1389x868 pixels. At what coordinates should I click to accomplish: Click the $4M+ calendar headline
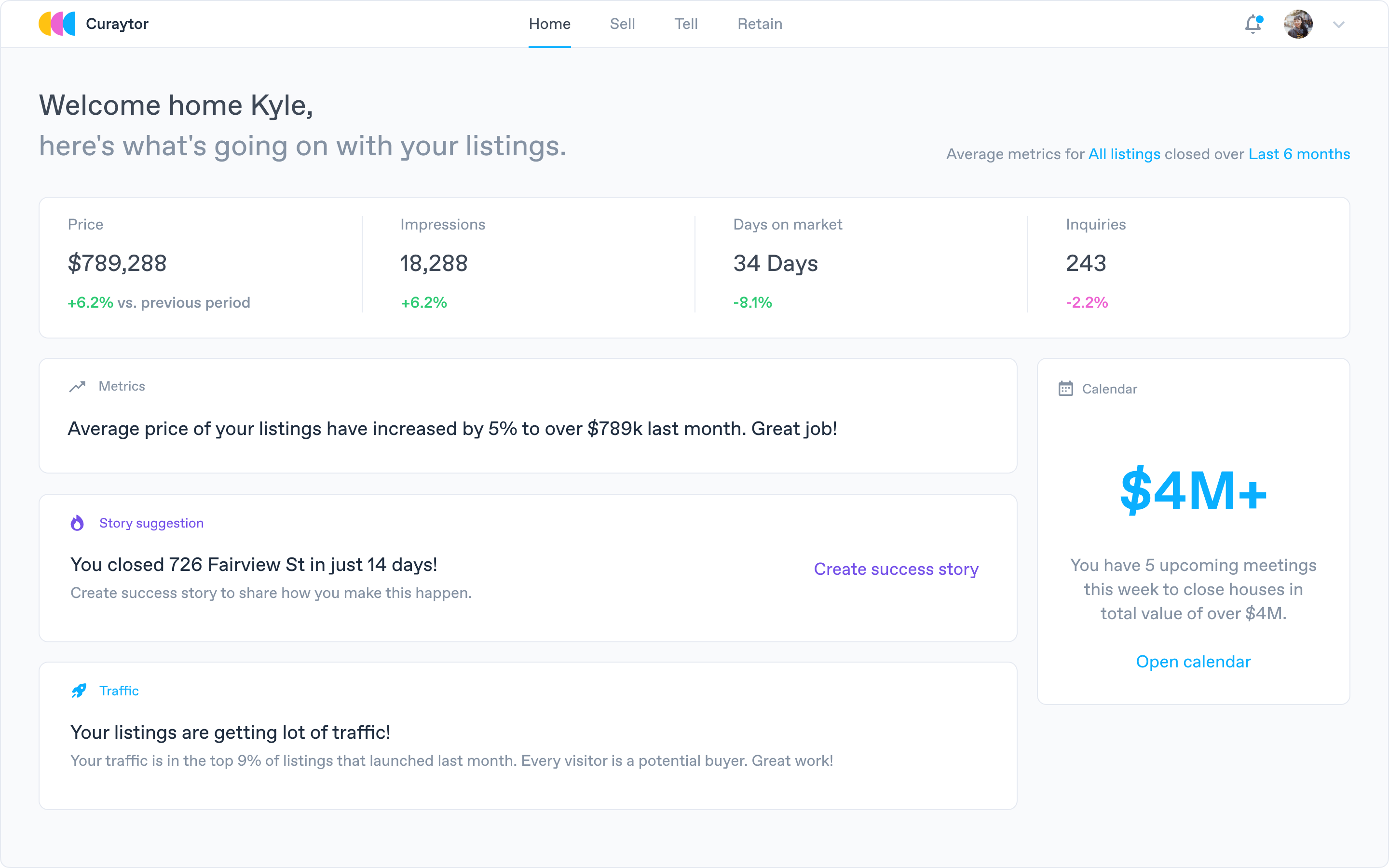click(1193, 491)
